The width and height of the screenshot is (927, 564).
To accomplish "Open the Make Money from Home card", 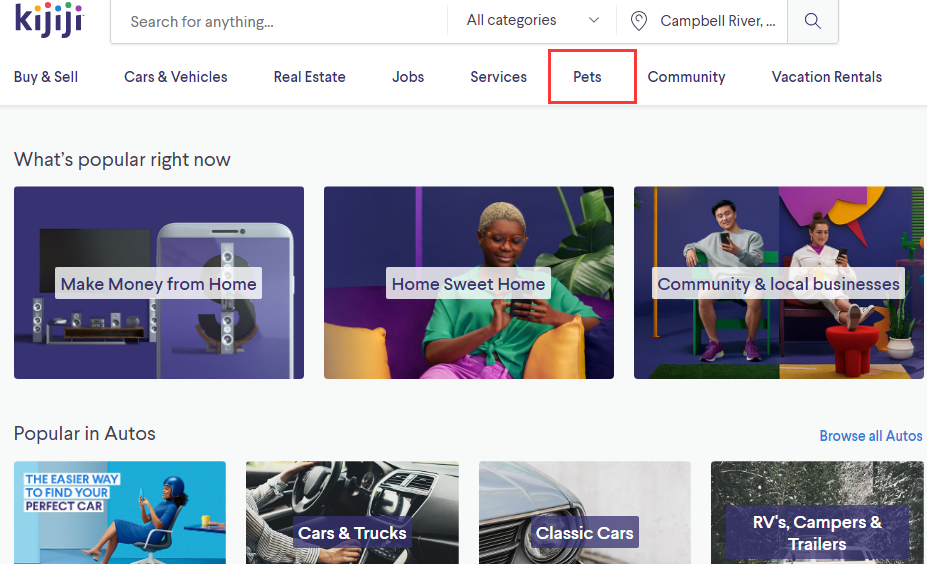I will click(x=159, y=283).
